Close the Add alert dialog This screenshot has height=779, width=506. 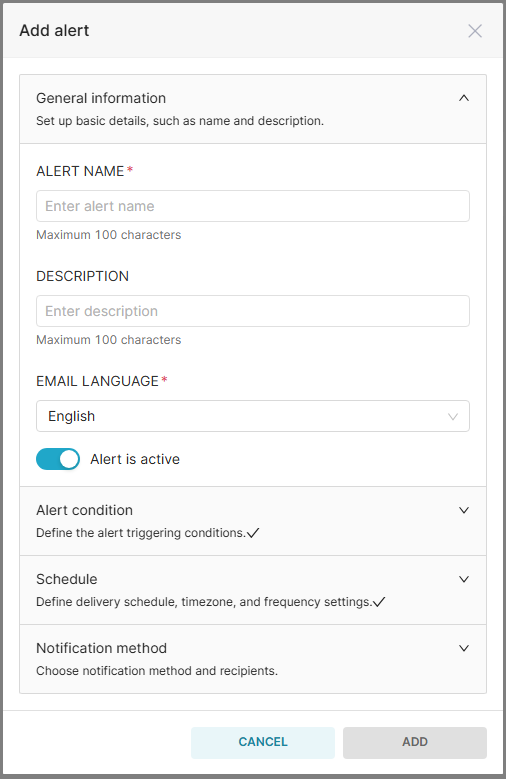coord(475,31)
